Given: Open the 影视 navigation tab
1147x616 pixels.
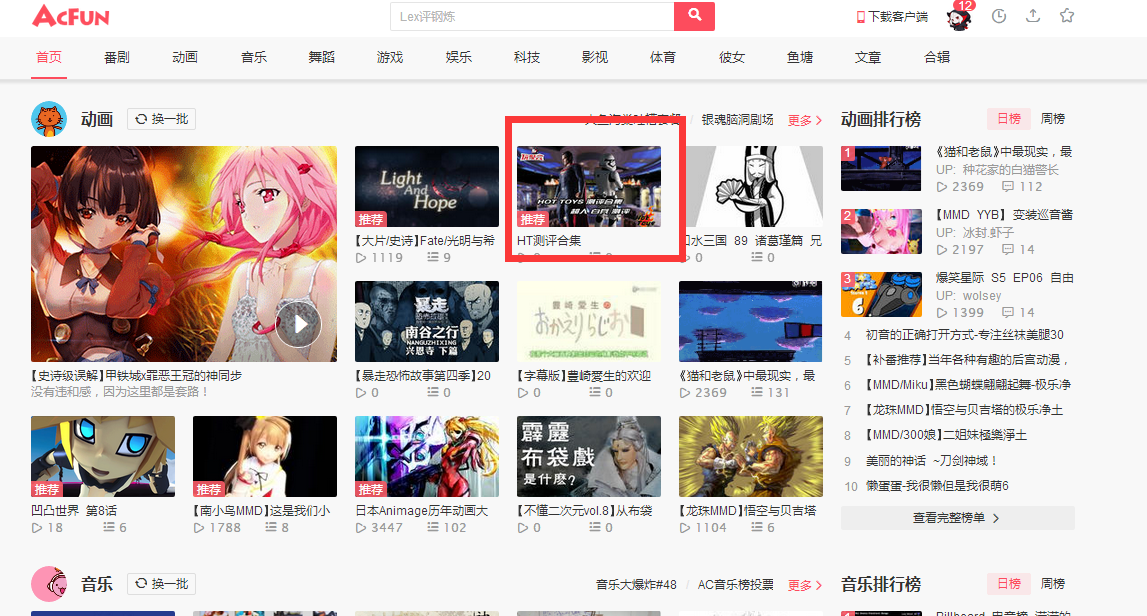Looking at the screenshot, I should pos(595,57).
